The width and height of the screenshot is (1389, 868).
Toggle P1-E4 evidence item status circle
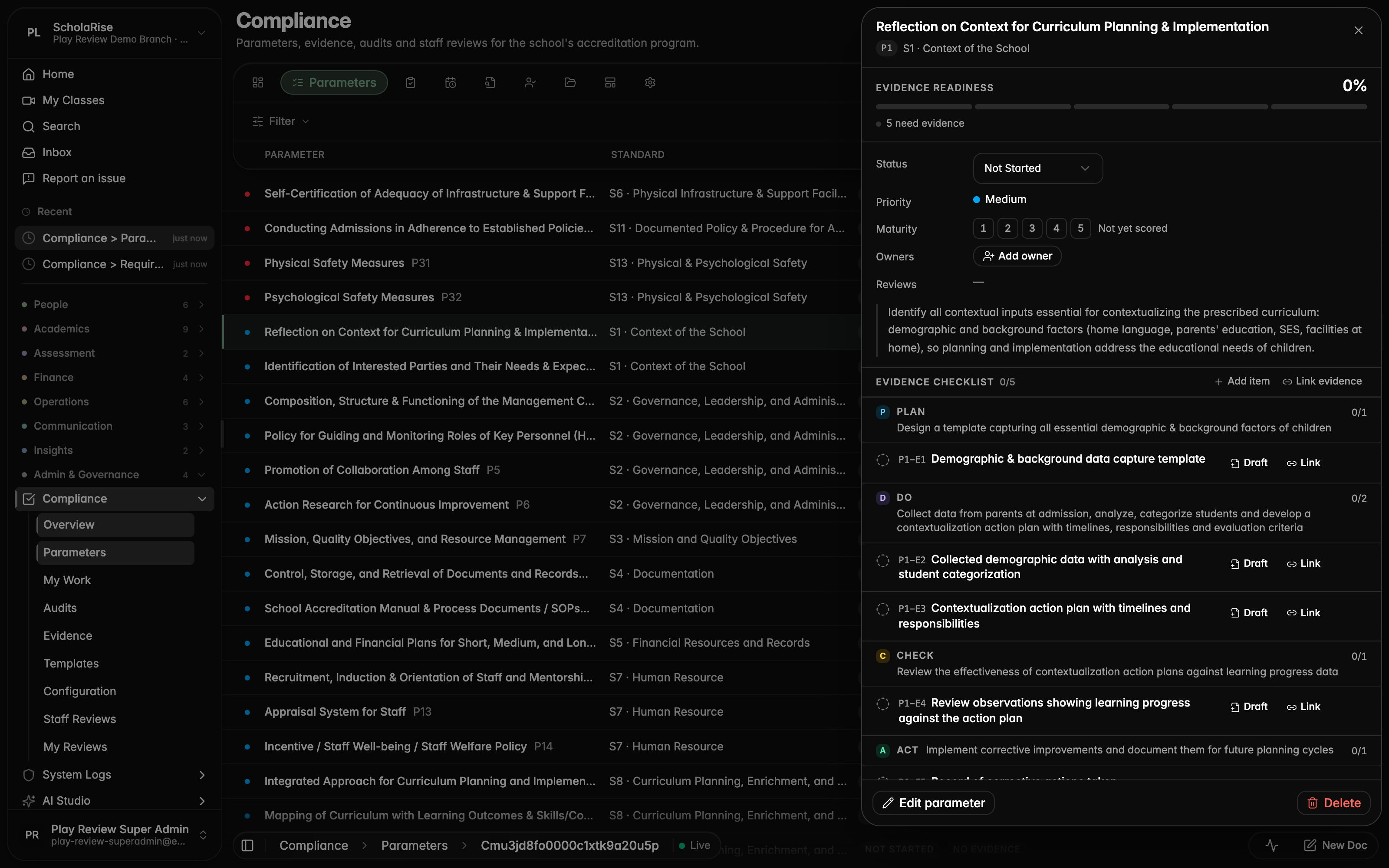(883, 704)
